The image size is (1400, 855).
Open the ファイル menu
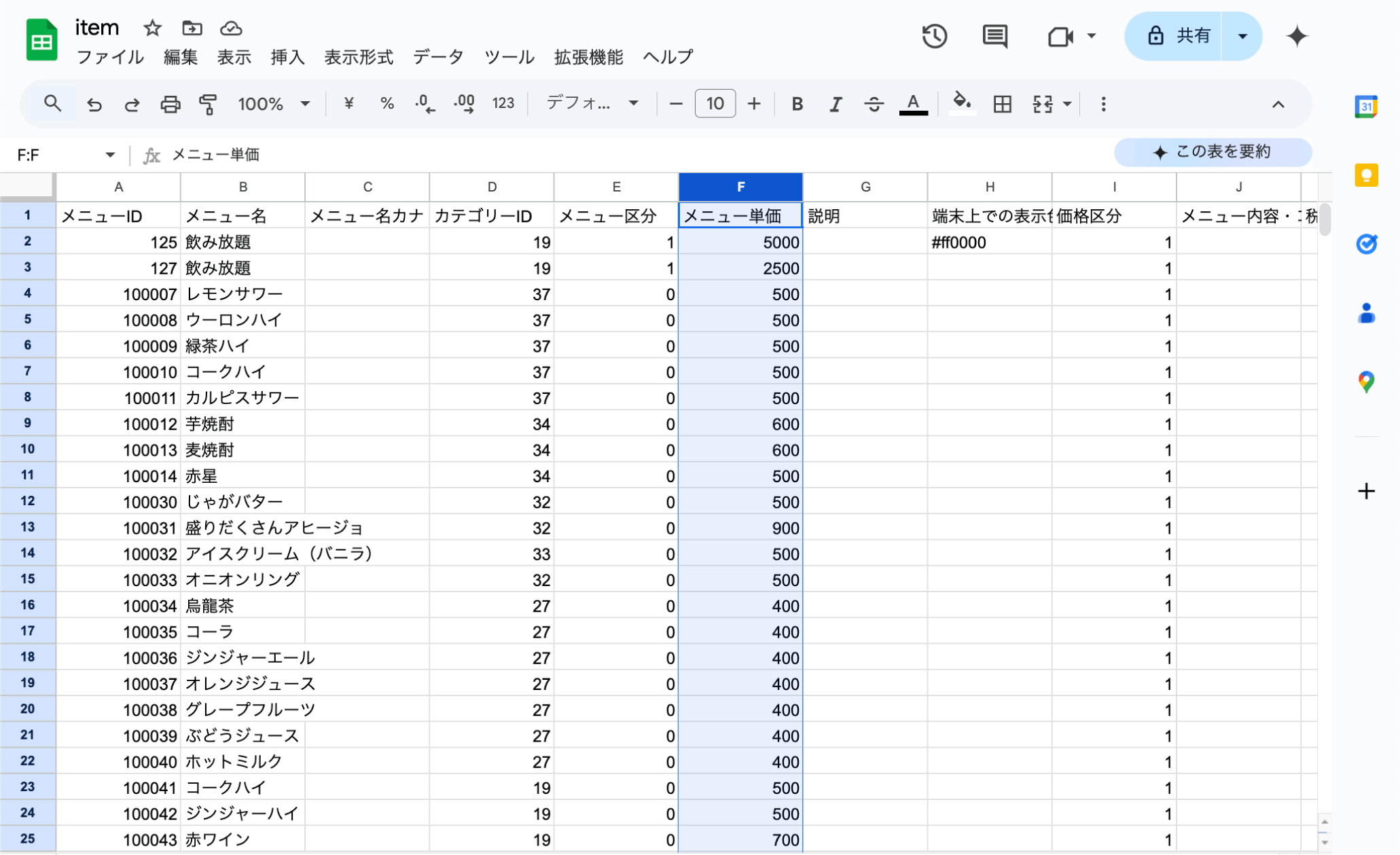(109, 57)
